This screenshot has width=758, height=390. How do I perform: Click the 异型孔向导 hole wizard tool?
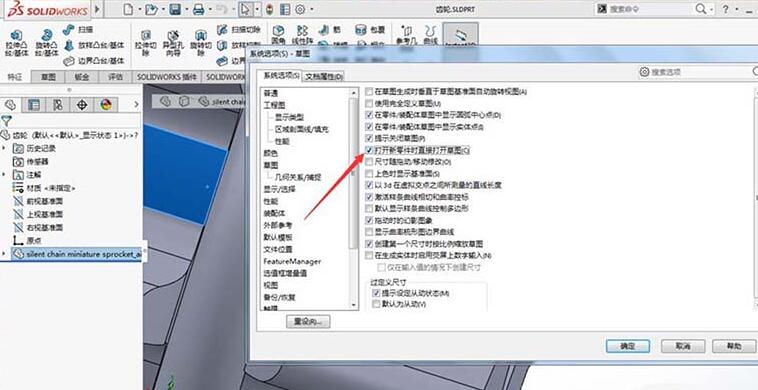coord(173,43)
